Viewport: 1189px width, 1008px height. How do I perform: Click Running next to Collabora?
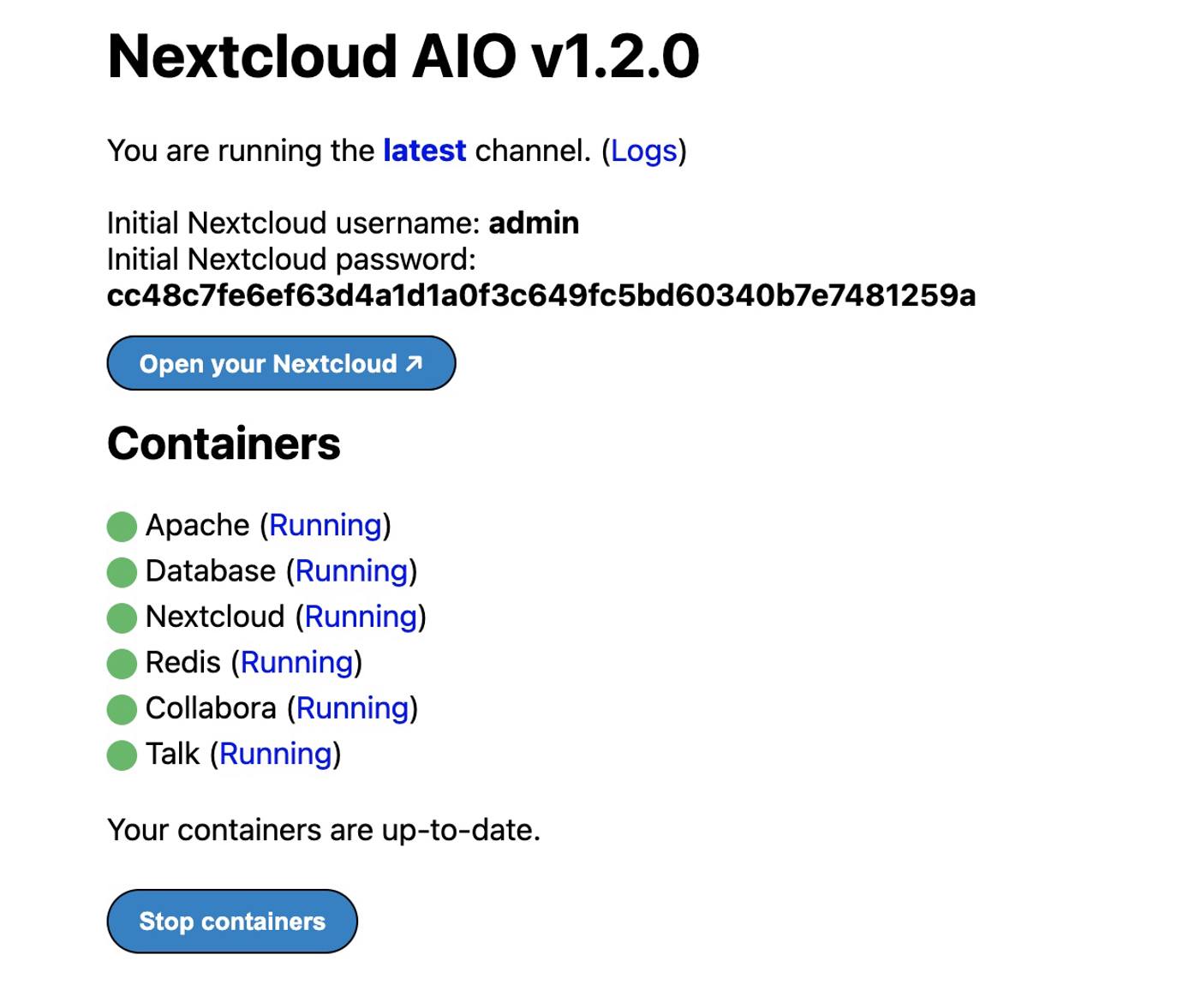point(353,708)
